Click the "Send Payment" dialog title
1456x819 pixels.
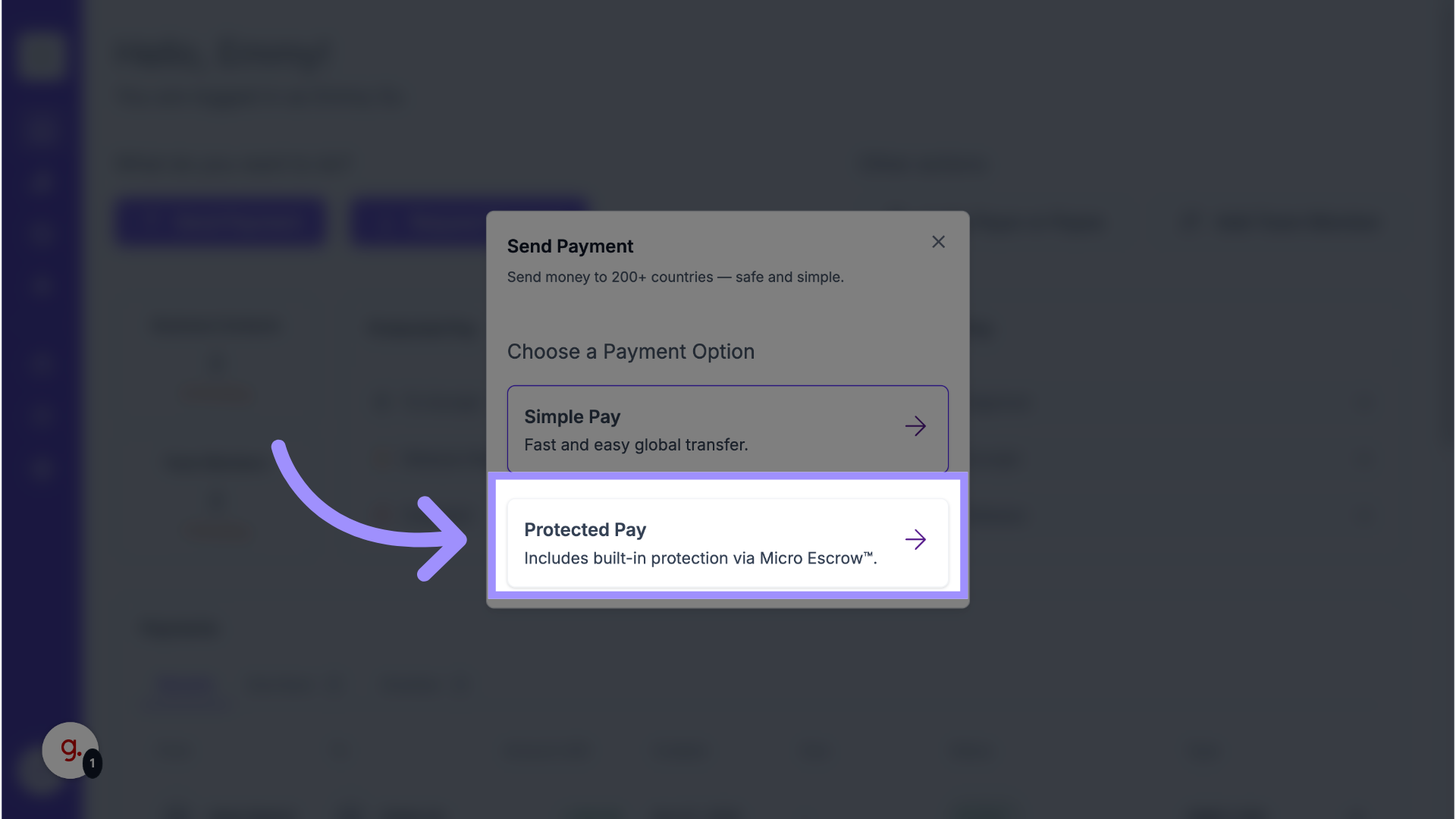coord(570,246)
